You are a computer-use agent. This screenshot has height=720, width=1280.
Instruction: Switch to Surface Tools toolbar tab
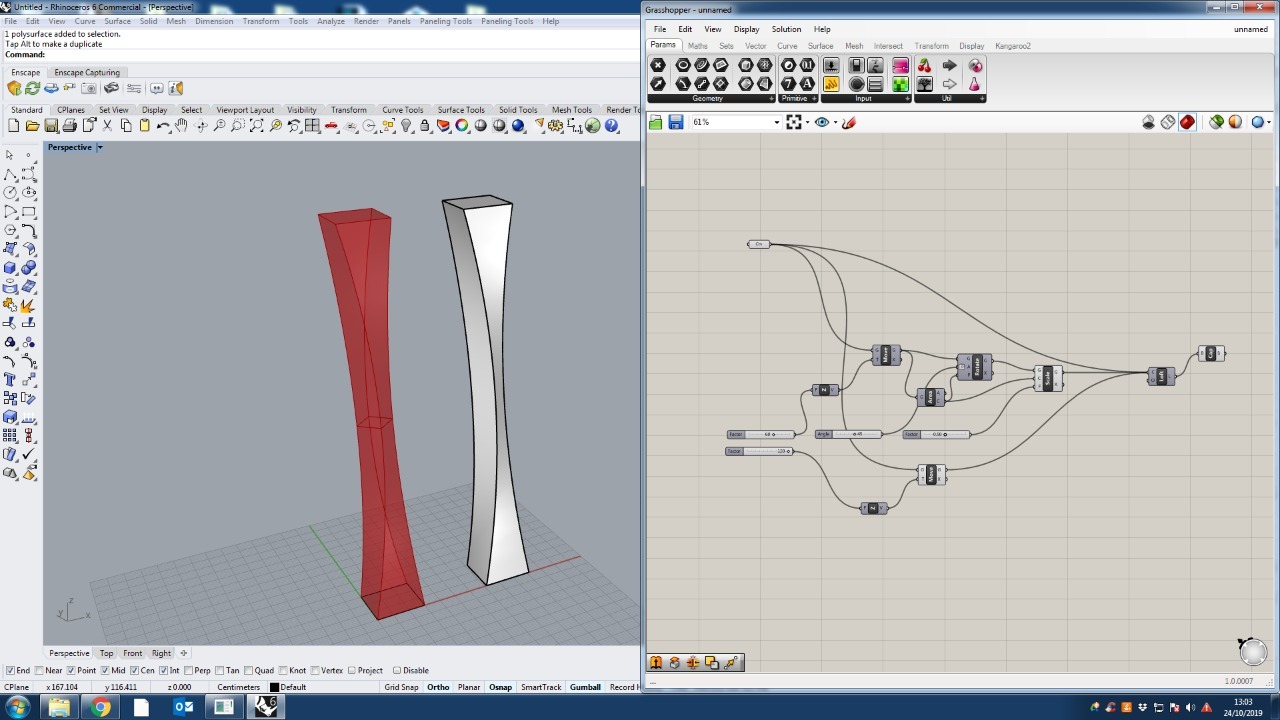[461, 110]
